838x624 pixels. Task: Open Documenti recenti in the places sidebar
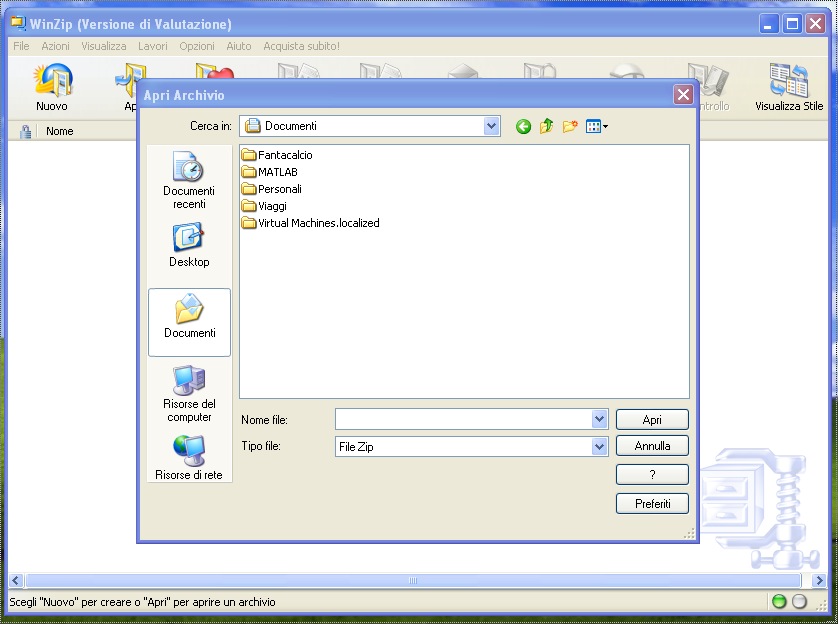[x=189, y=180]
